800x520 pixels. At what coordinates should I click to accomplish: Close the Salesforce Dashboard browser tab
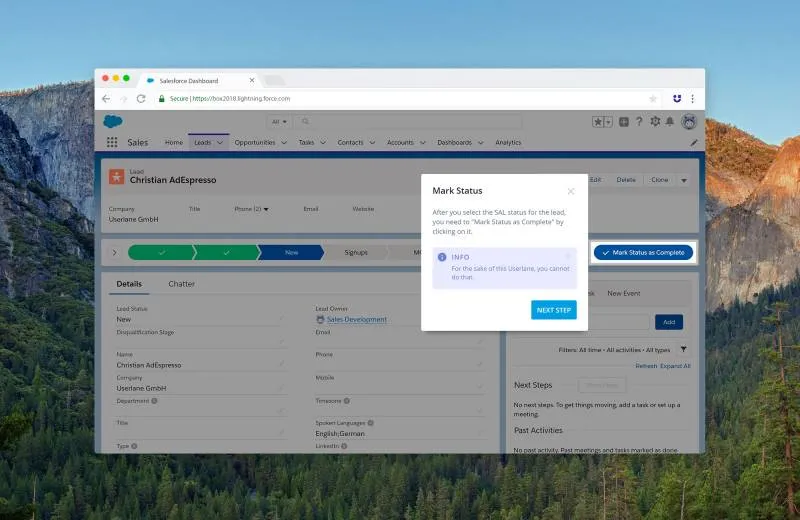click(x=252, y=81)
